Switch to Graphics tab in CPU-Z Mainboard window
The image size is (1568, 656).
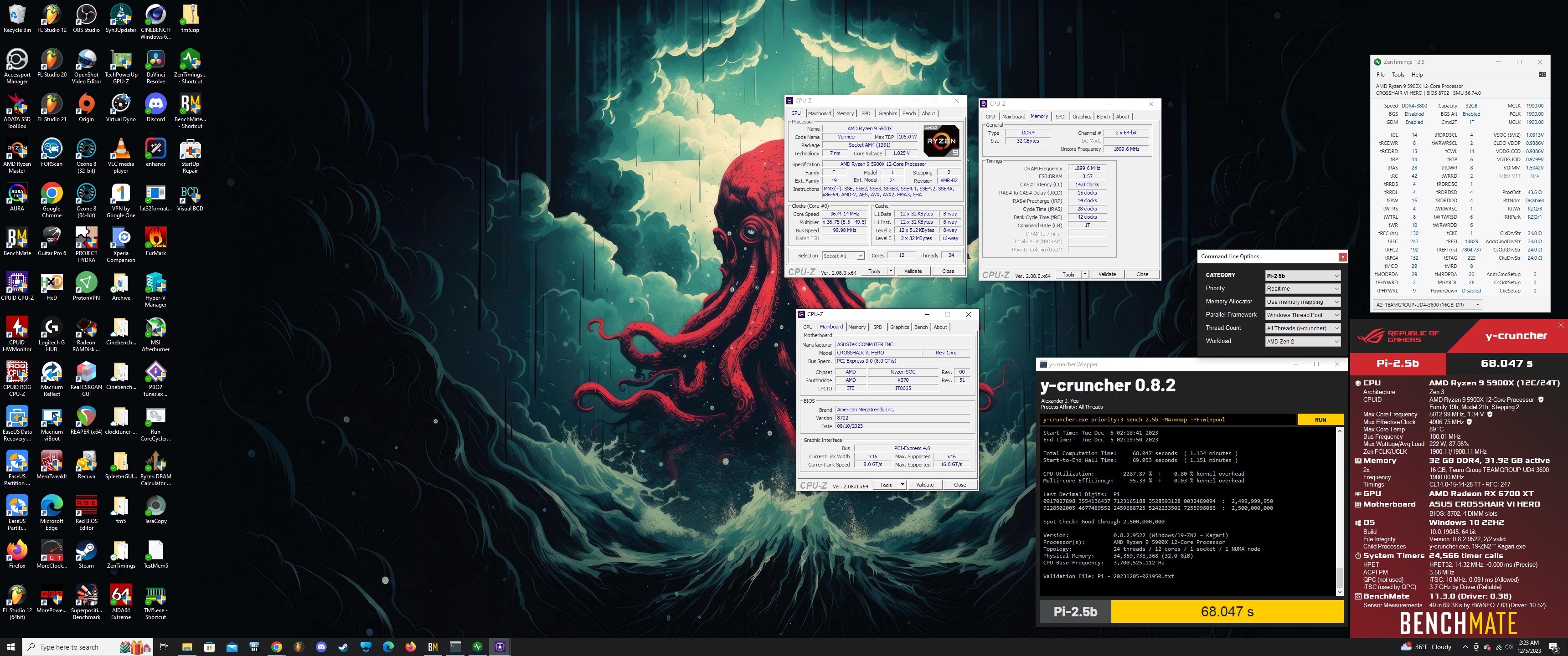[x=899, y=327]
